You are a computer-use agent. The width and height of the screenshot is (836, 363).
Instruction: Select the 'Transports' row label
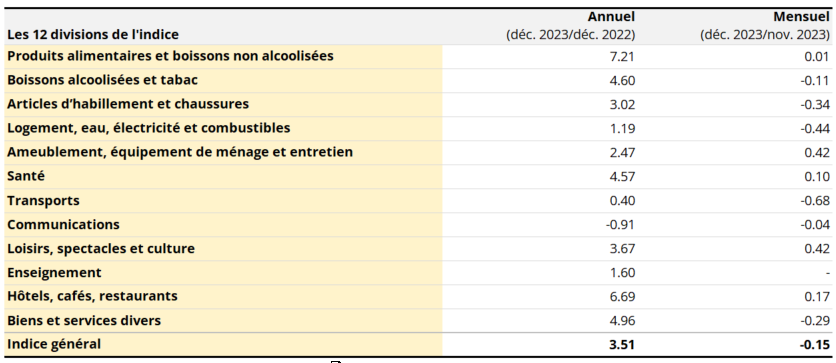pos(43,200)
